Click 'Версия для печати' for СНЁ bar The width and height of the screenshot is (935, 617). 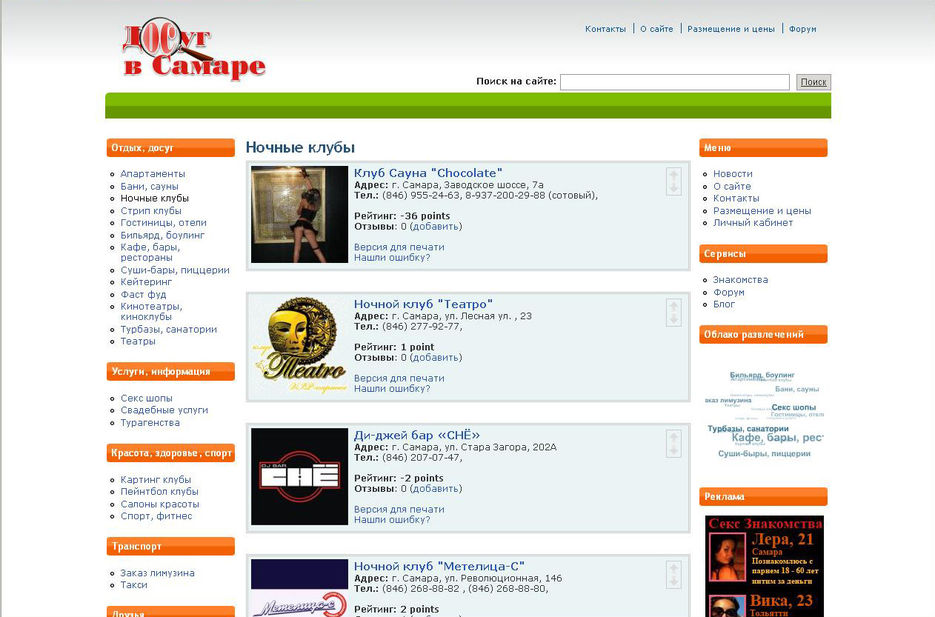[x=399, y=509]
